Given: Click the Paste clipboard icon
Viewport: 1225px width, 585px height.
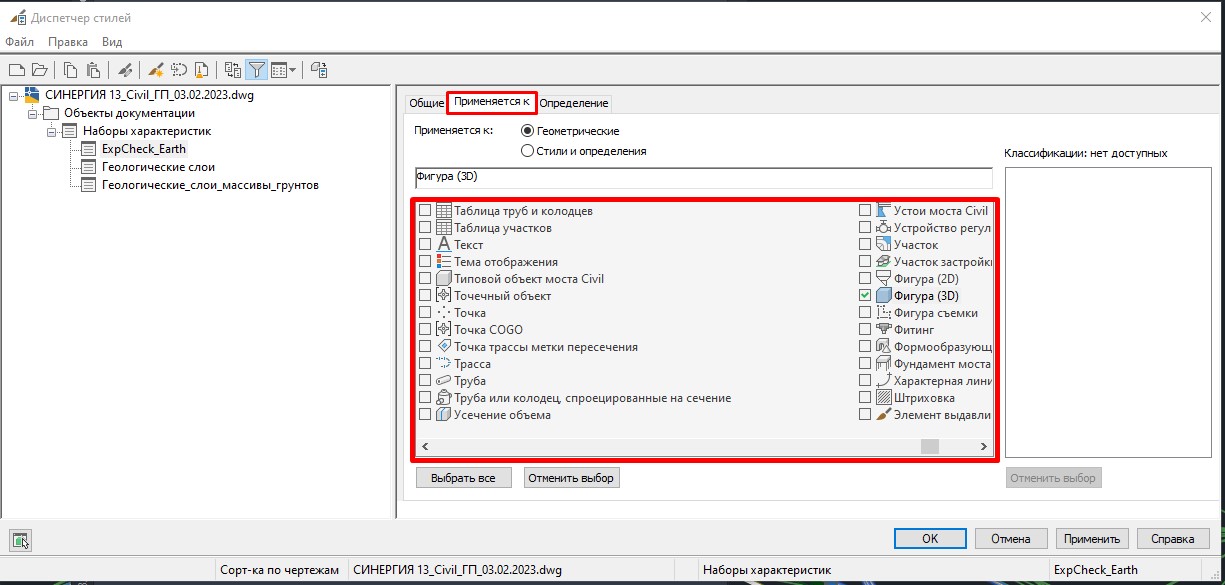Looking at the screenshot, I should [93, 70].
